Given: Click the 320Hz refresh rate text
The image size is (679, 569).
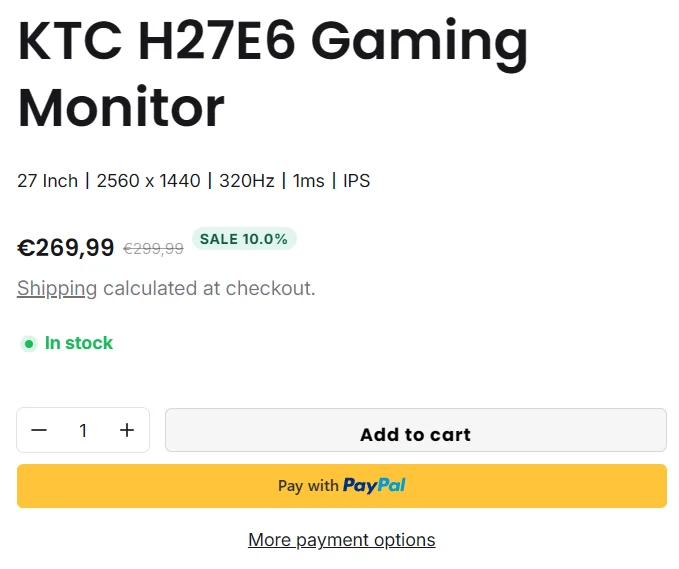Looking at the screenshot, I should (x=244, y=181).
